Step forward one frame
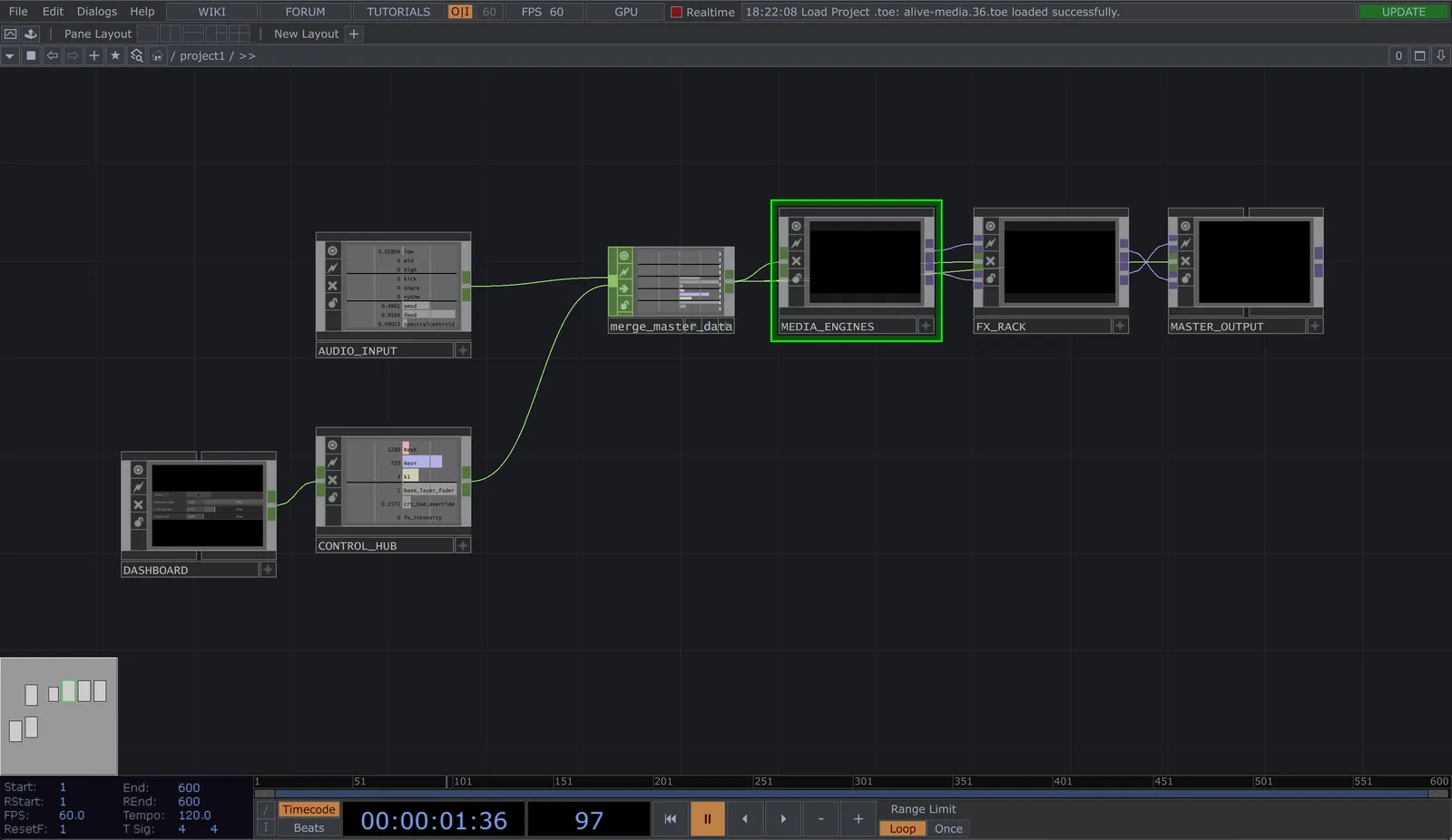The width and height of the screenshot is (1452, 840). (x=783, y=819)
